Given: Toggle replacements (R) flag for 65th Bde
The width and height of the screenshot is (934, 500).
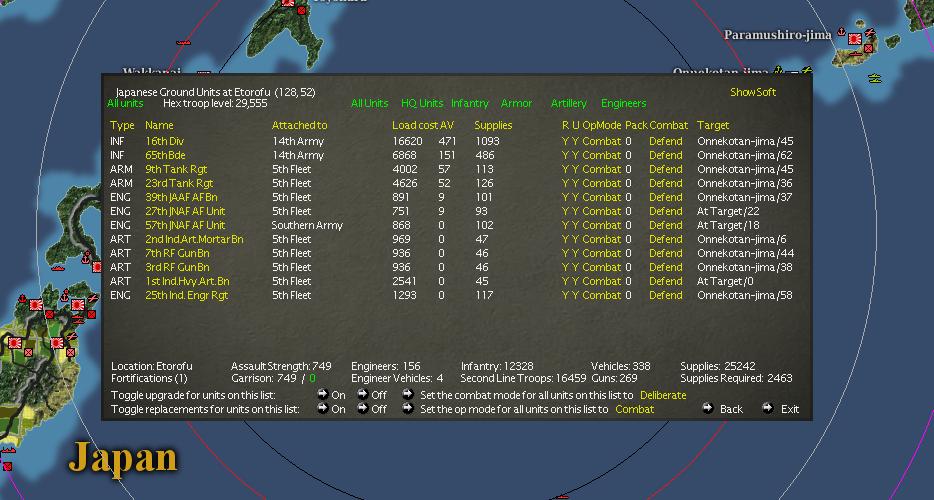Looking at the screenshot, I should coord(565,155).
